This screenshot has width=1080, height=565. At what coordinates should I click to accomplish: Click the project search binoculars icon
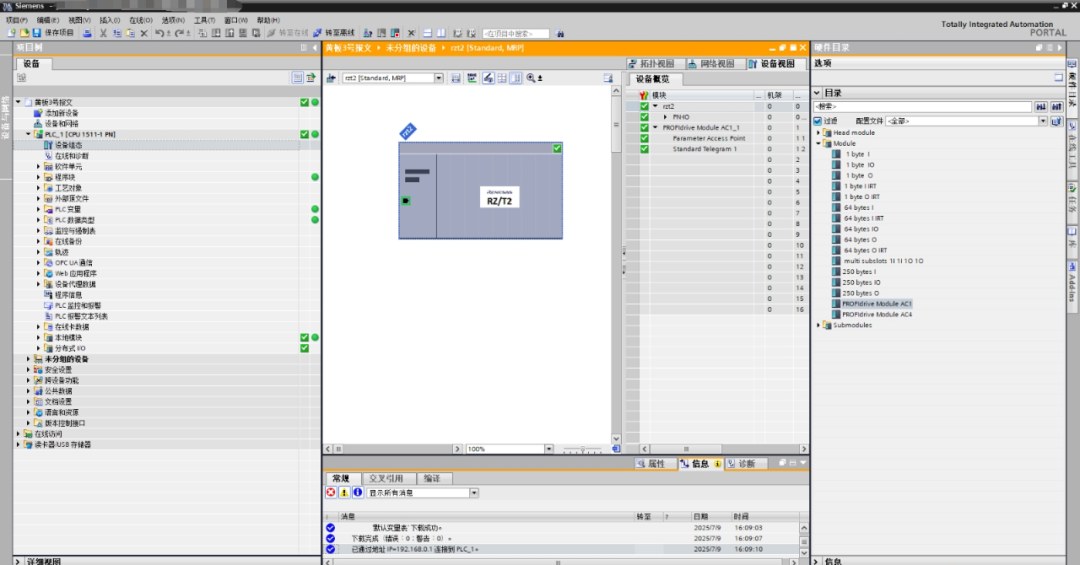560,33
